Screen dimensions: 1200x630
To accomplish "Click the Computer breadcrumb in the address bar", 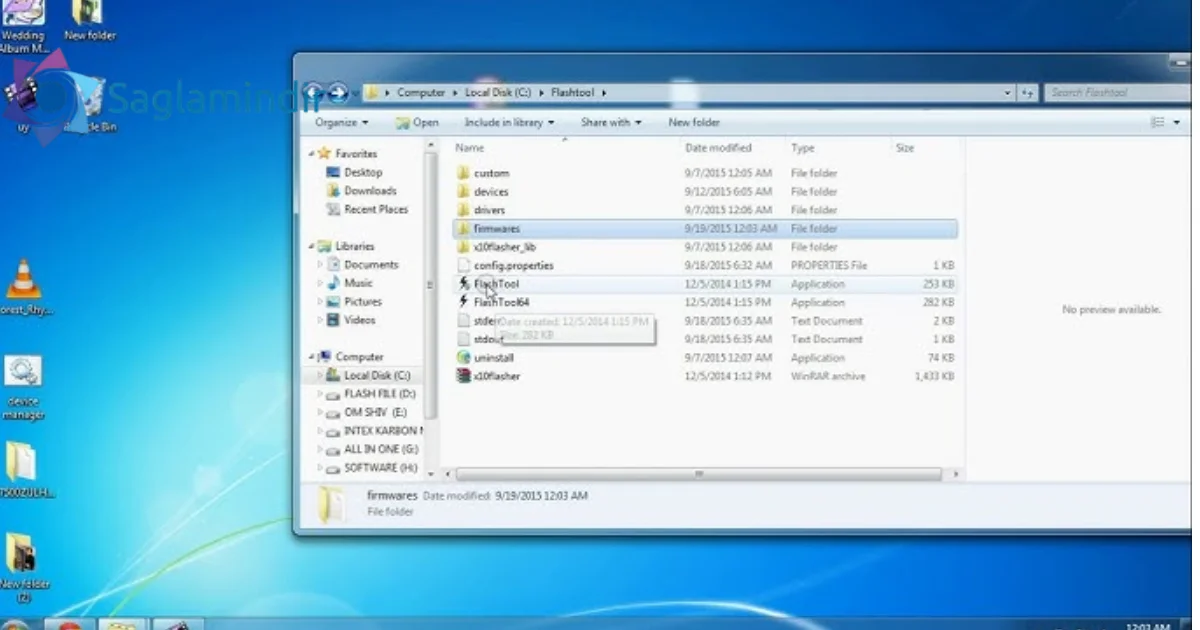I will pyautogui.click(x=421, y=92).
